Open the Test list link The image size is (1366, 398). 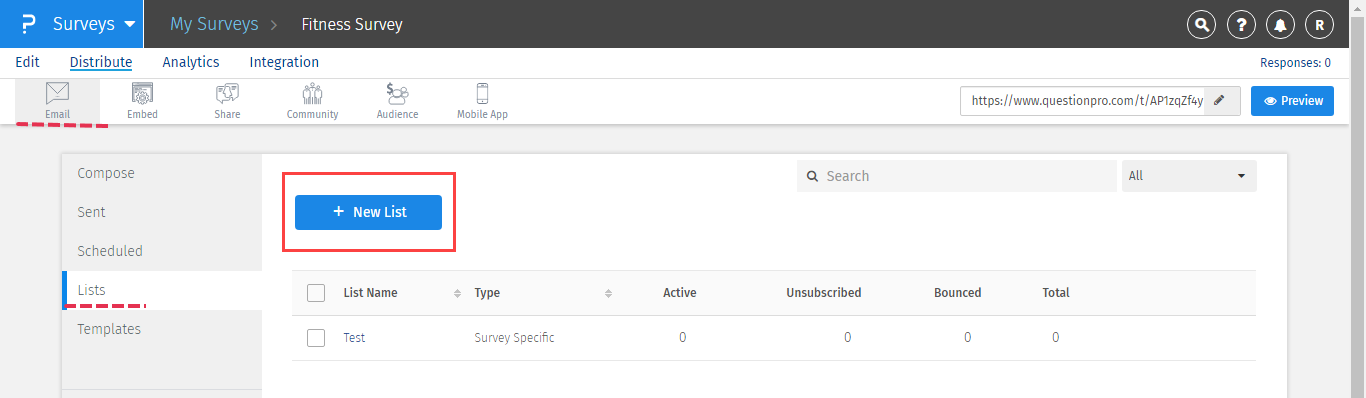pyautogui.click(x=354, y=338)
